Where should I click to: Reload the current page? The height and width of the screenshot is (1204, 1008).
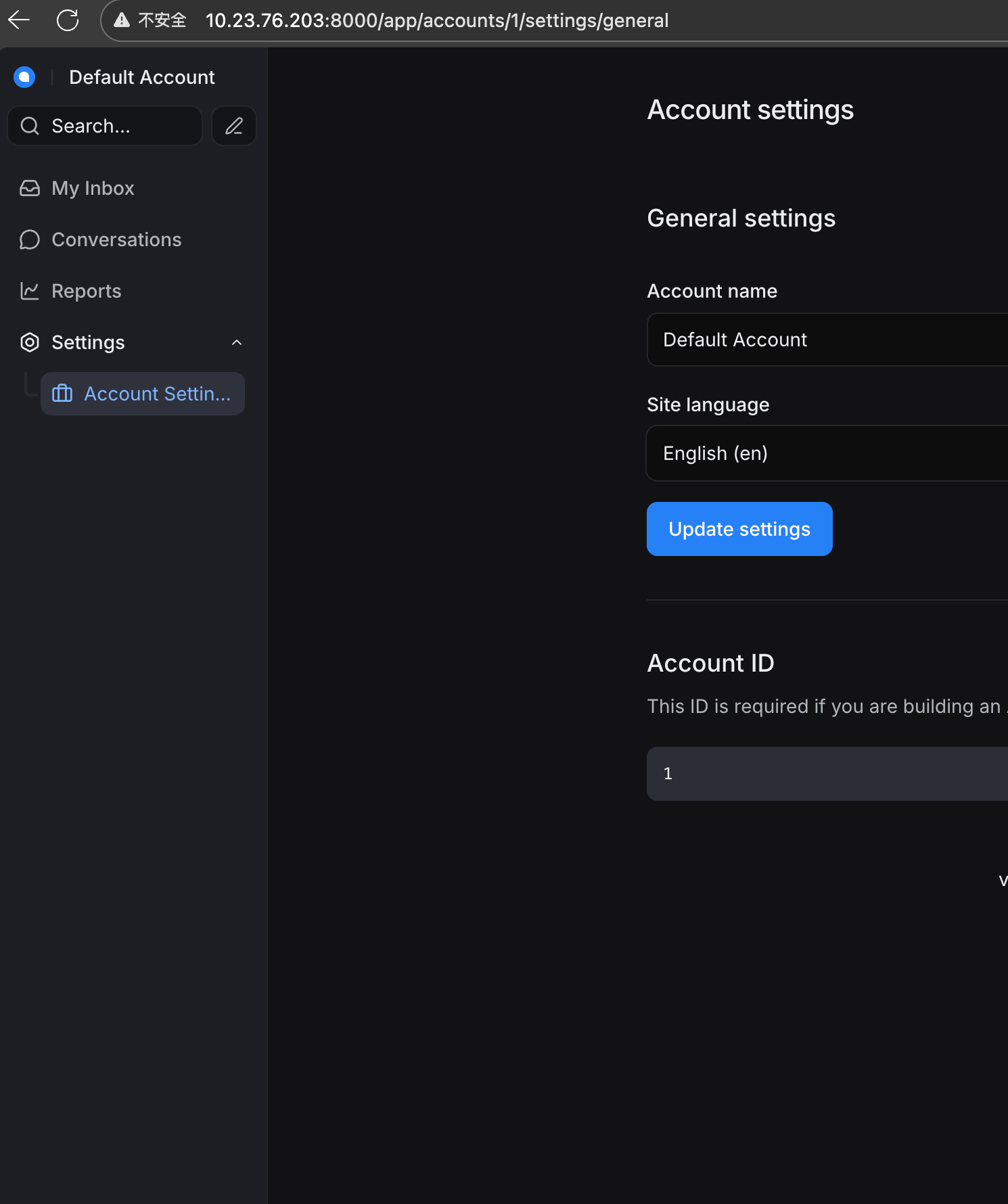68,20
